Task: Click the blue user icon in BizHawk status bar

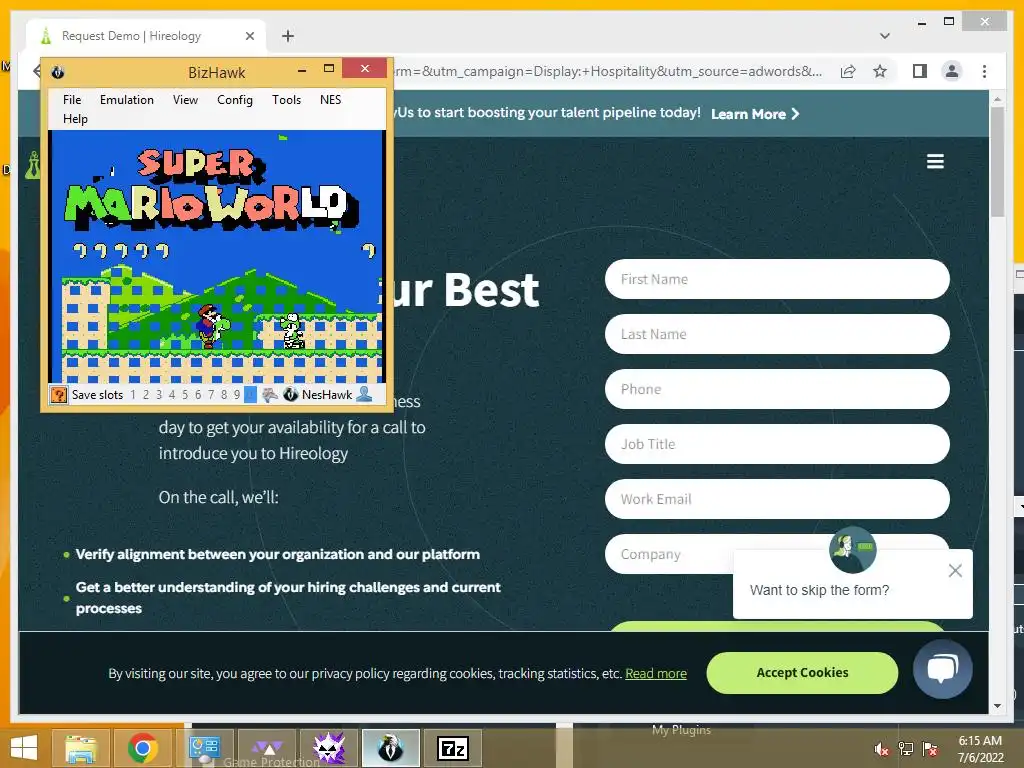Action: 364,394
